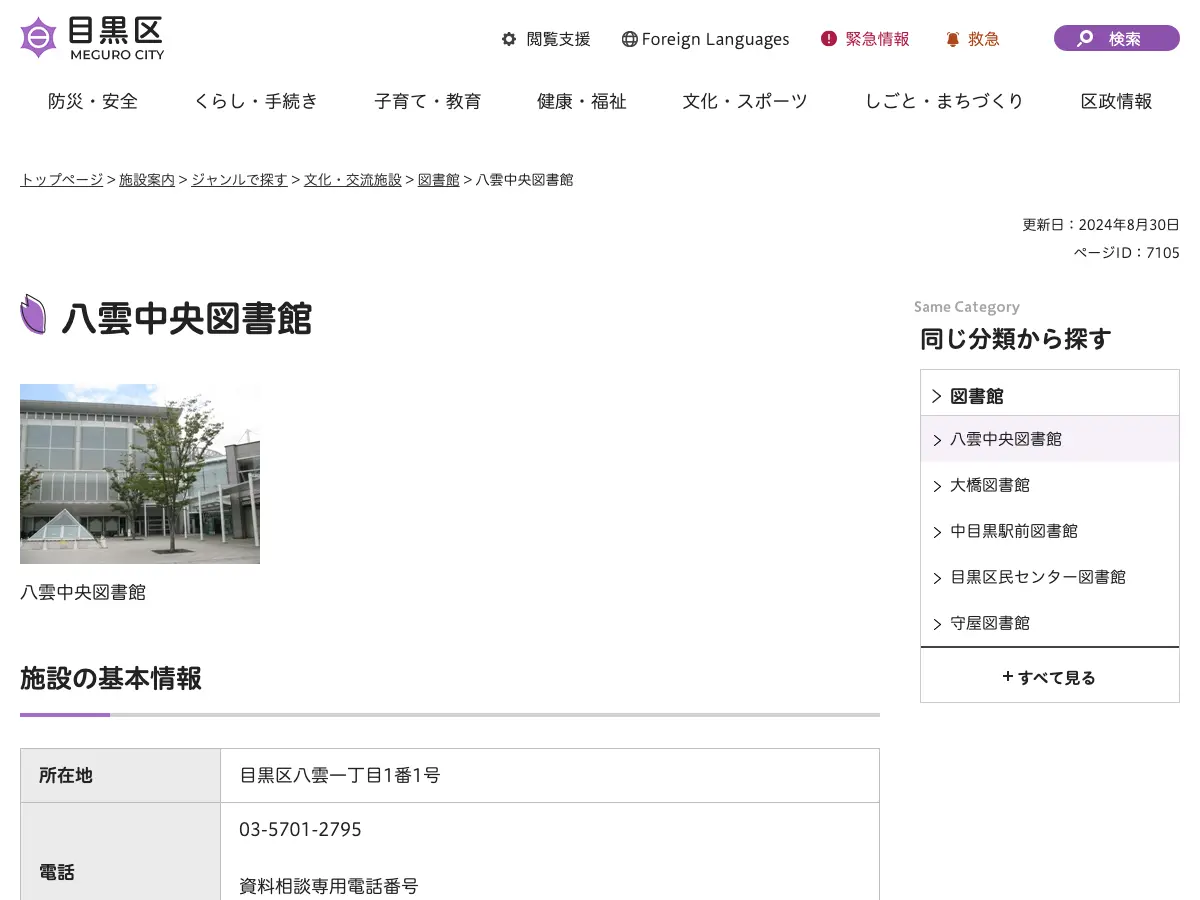Click the red exclamation icon for 緊急情報
This screenshot has height=900, width=1200.
pos(829,39)
